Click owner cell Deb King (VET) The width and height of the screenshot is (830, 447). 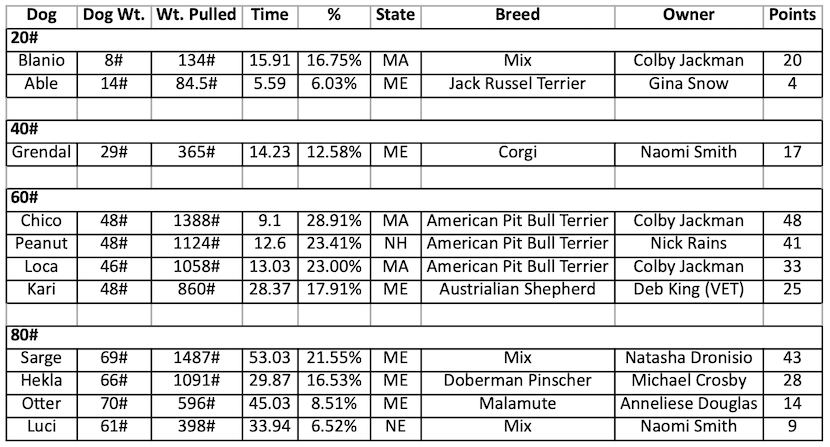point(689,289)
